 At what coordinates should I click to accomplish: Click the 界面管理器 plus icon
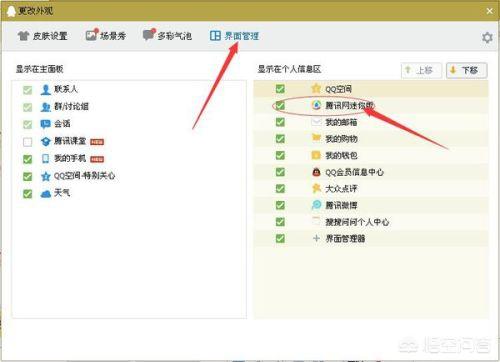[316, 238]
